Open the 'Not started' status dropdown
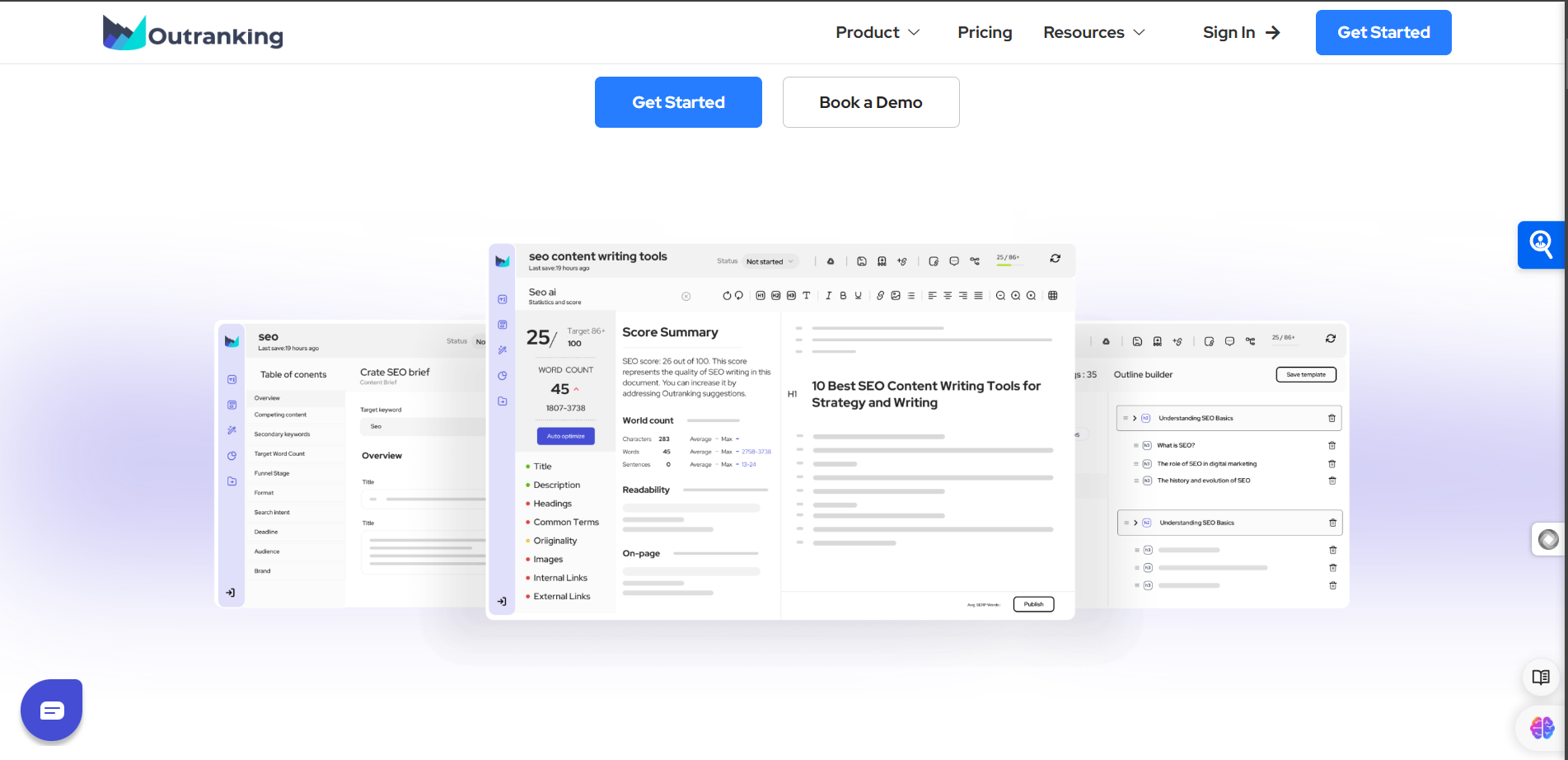Screen dimensions: 1568x760 tap(770, 261)
